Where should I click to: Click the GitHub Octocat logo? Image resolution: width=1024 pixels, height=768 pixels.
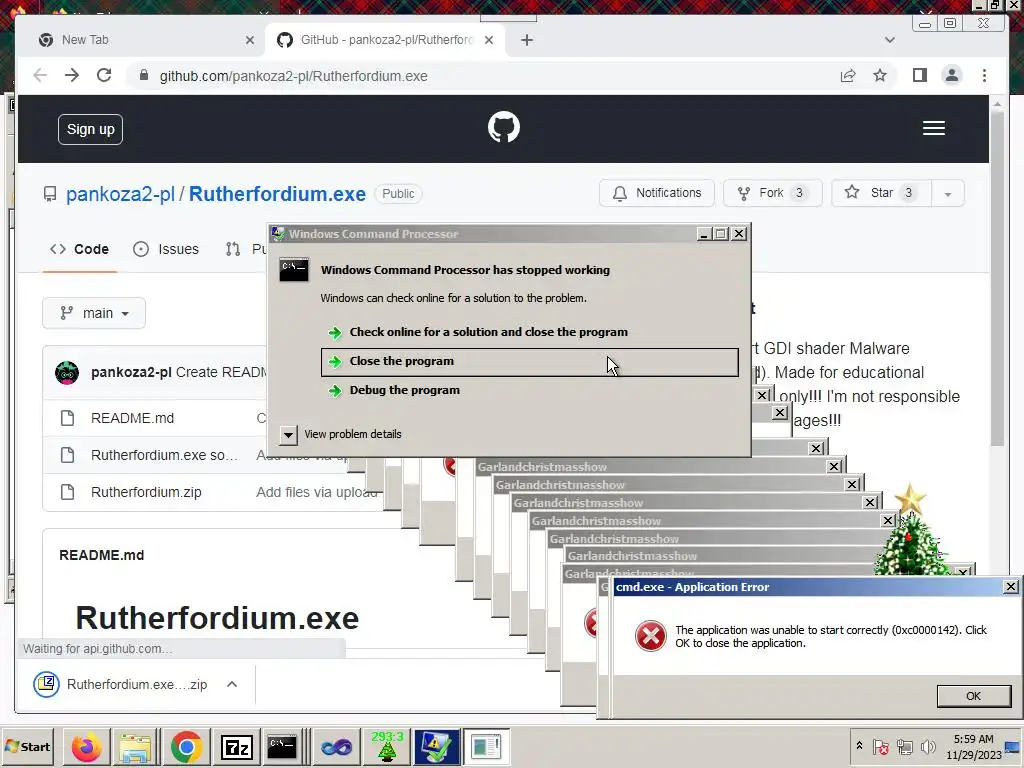[504, 127]
